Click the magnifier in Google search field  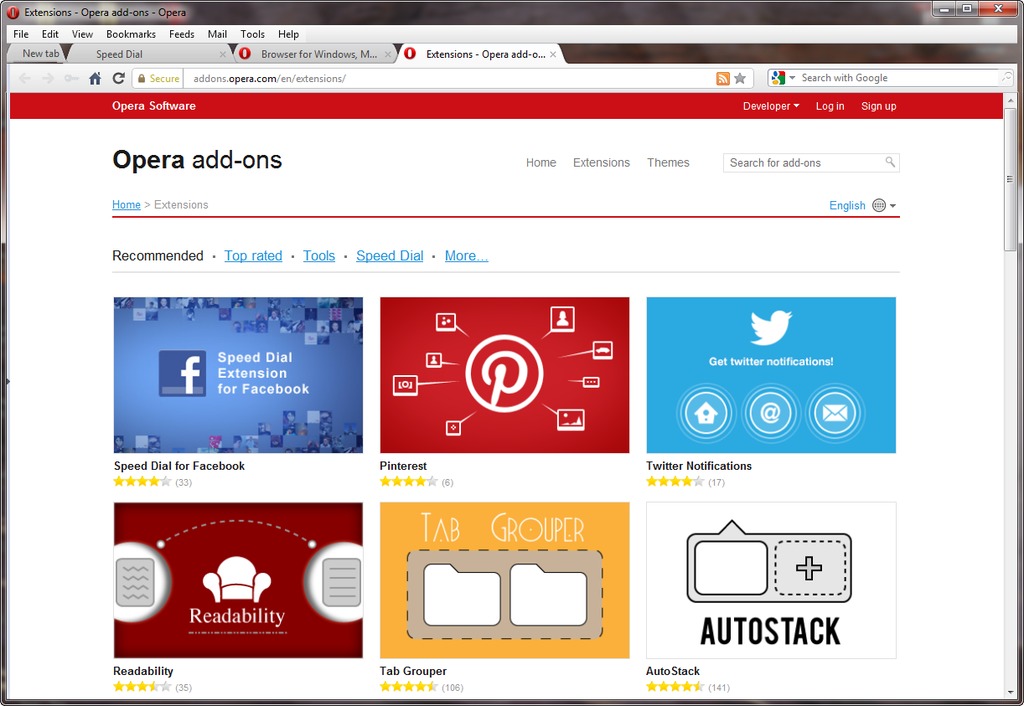tap(1006, 78)
